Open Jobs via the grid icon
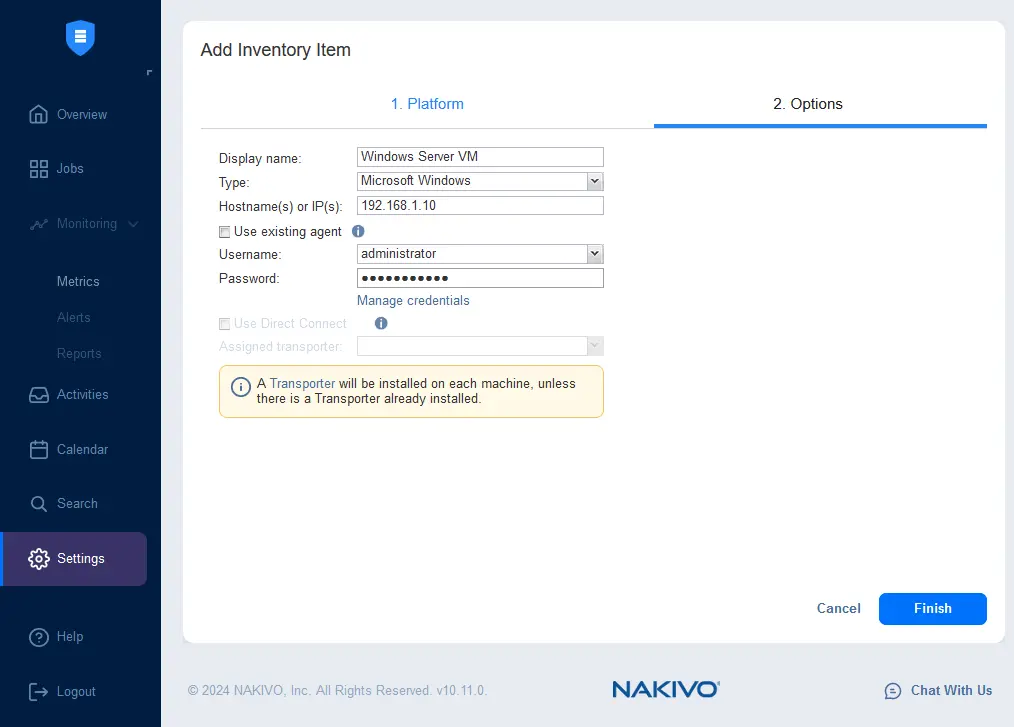This screenshot has width=1014, height=727. pyautogui.click(x=39, y=169)
